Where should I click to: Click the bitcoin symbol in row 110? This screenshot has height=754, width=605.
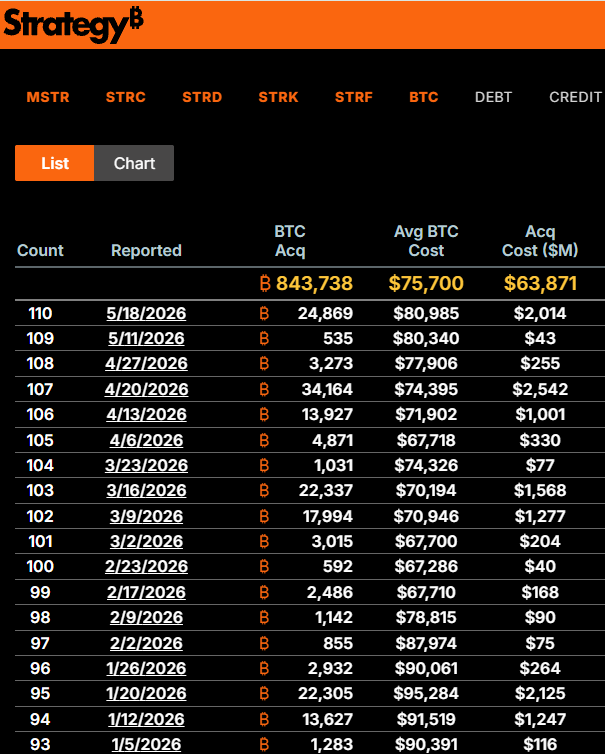point(264,314)
